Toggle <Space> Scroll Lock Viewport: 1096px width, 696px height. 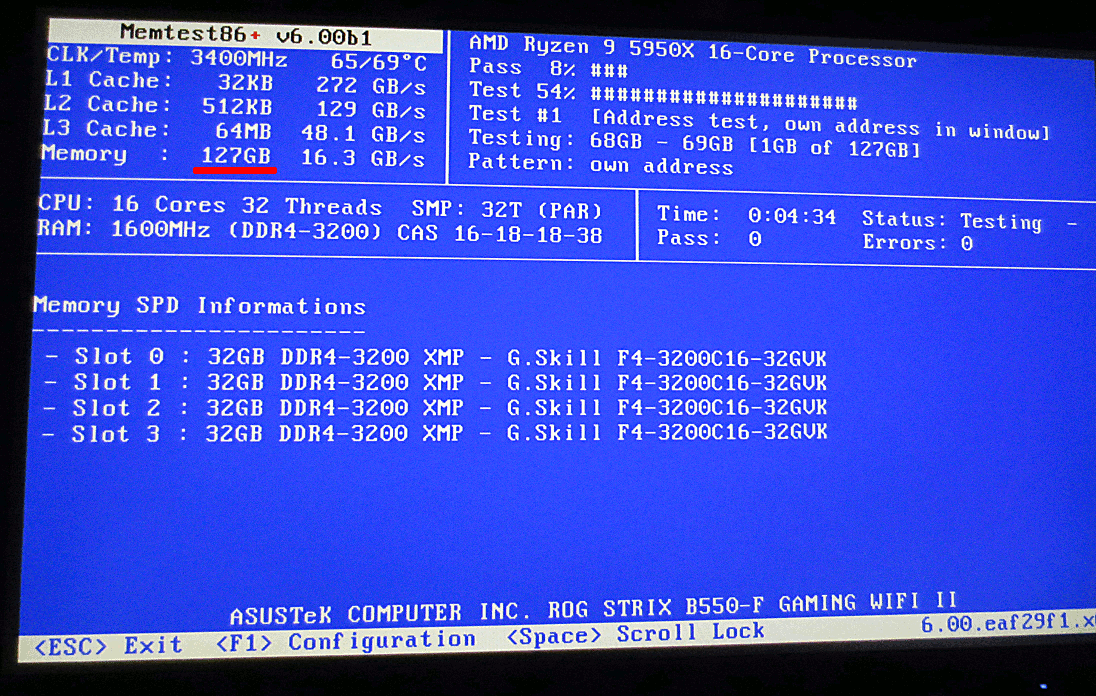635,634
